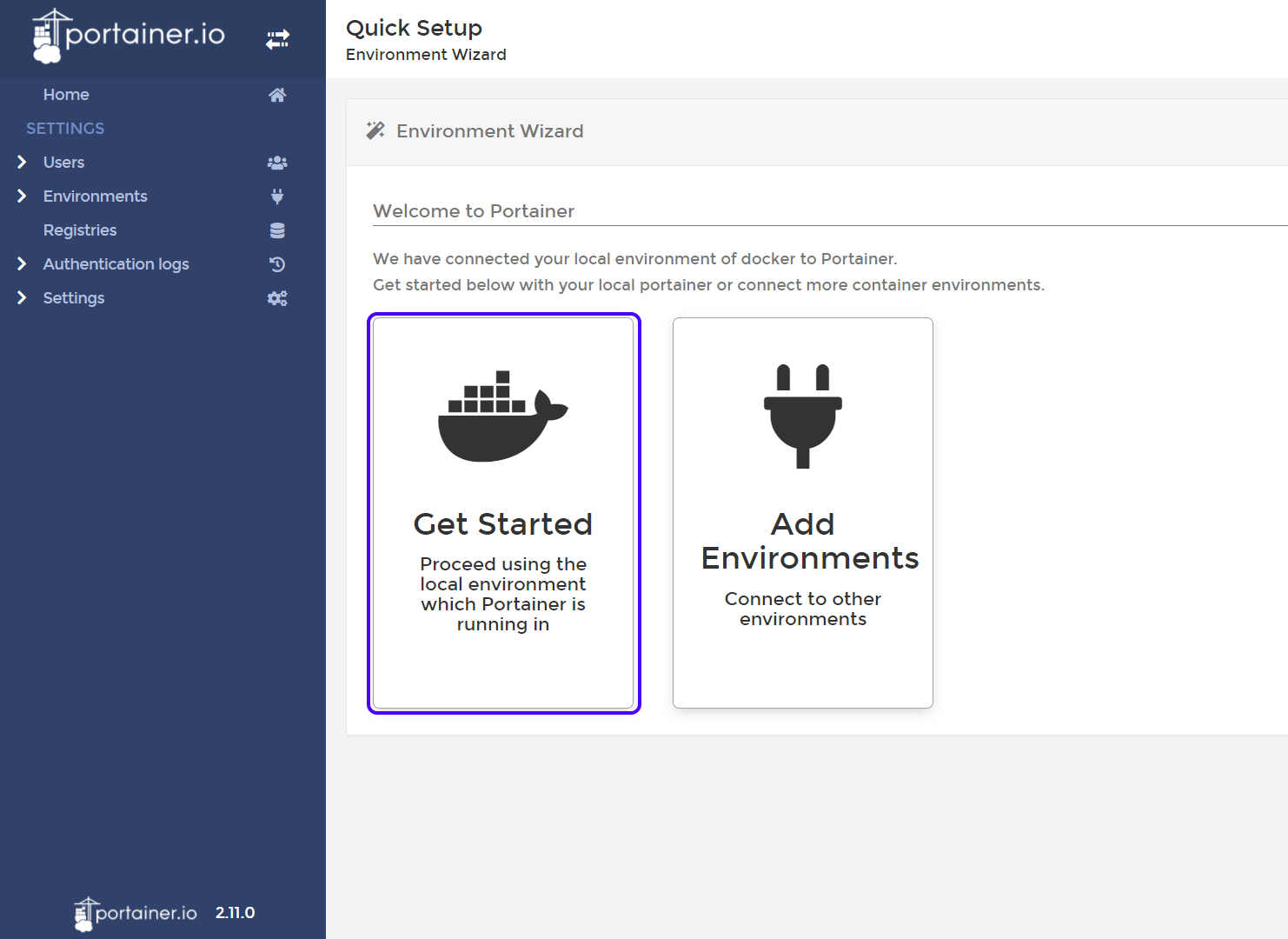Expand the Authentication logs chevron
The image size is (1288, 939).
[22, 264]
